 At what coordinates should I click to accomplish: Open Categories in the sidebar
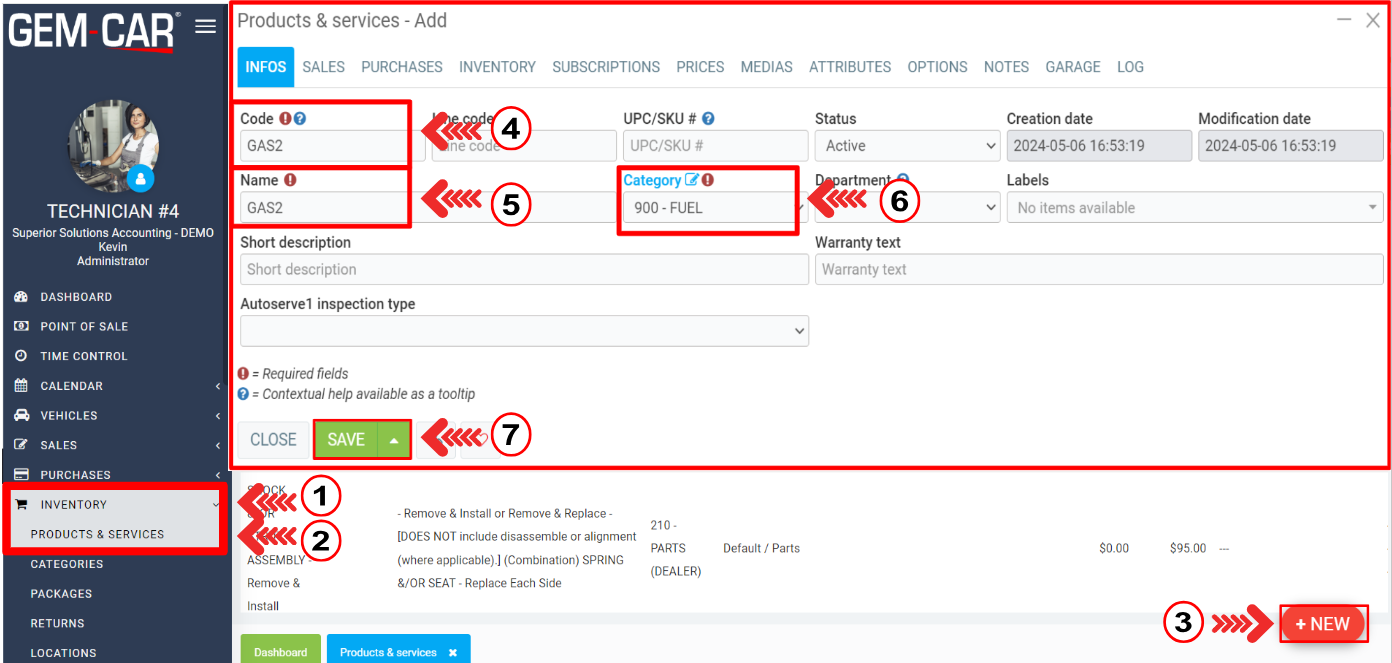[67, 564]
